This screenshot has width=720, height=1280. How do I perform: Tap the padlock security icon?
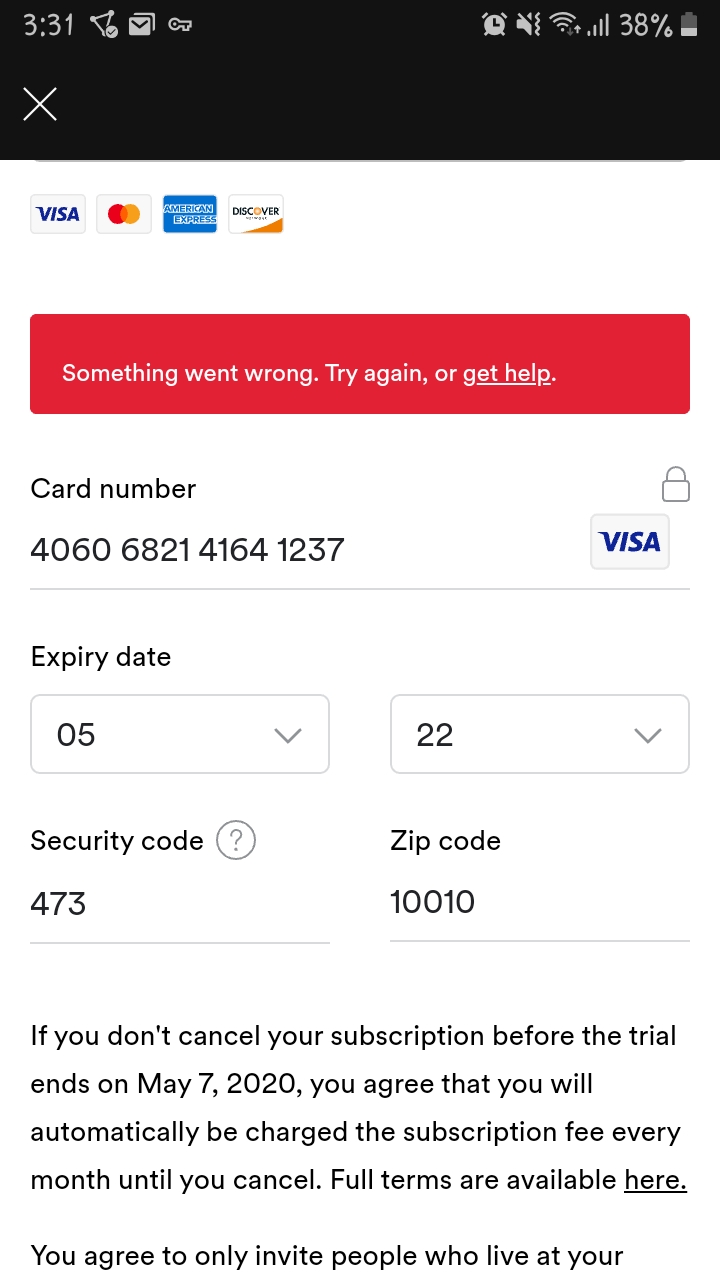click(676, 484)
